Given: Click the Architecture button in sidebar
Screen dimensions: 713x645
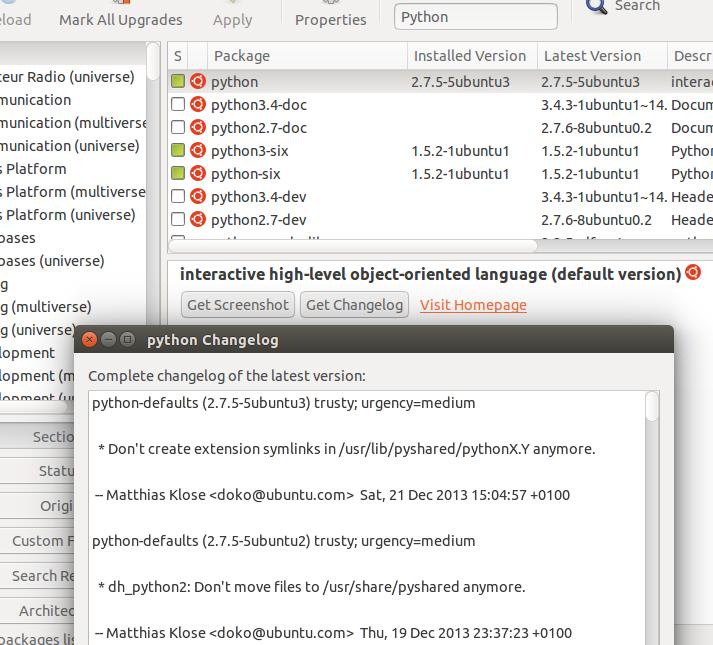Looking at the screenshot, I should [x=37, y=610].
